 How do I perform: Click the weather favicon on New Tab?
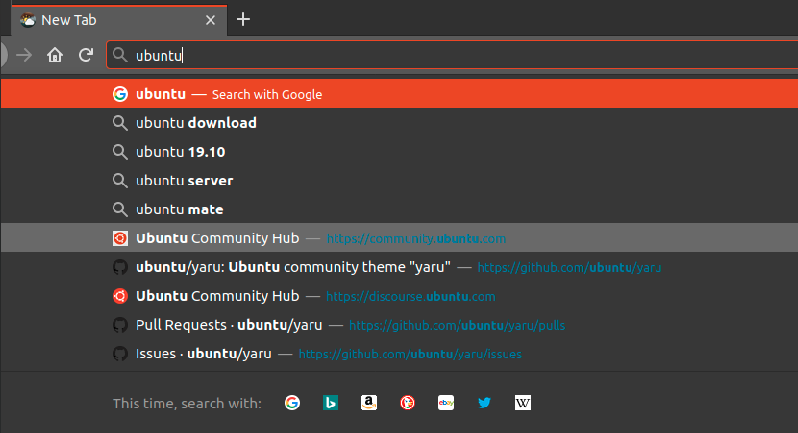point(28,20)
